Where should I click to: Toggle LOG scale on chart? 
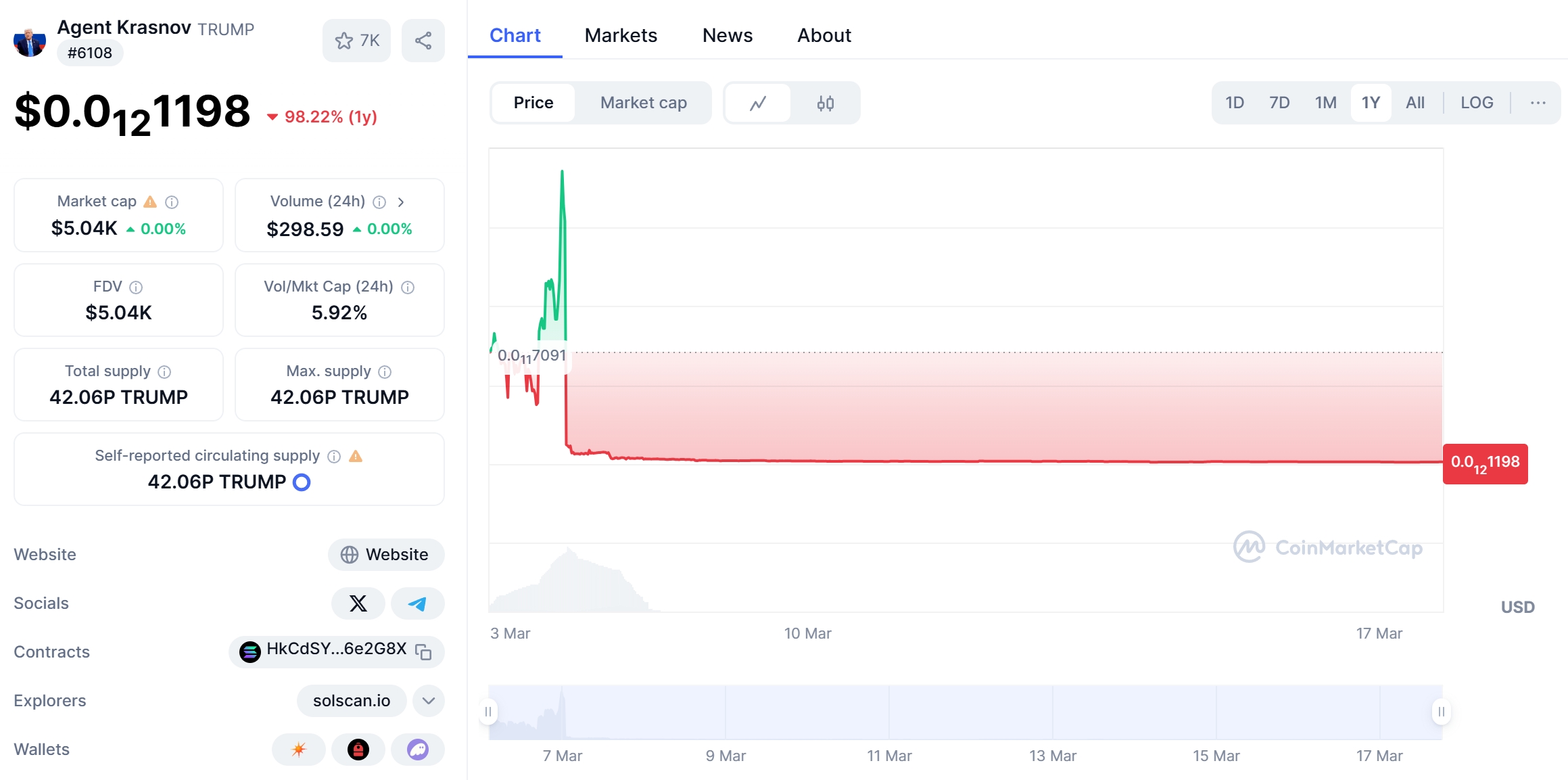pos(1477,103)
